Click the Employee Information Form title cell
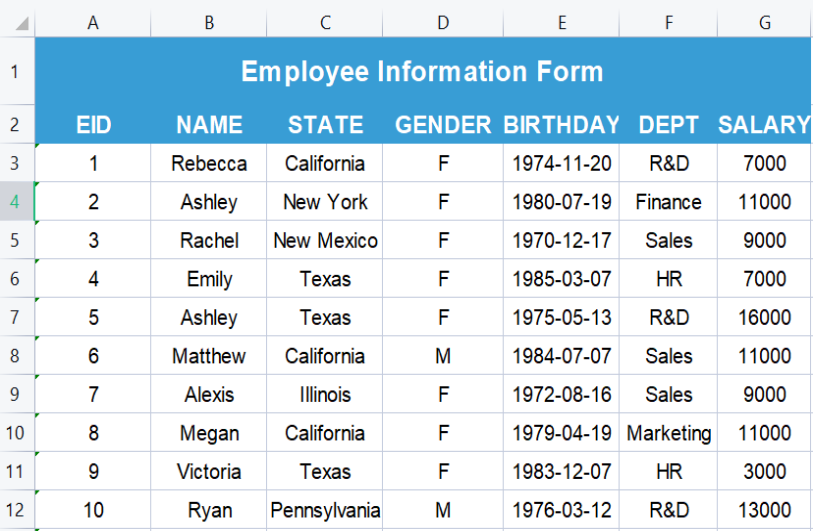 pos(422,71)
